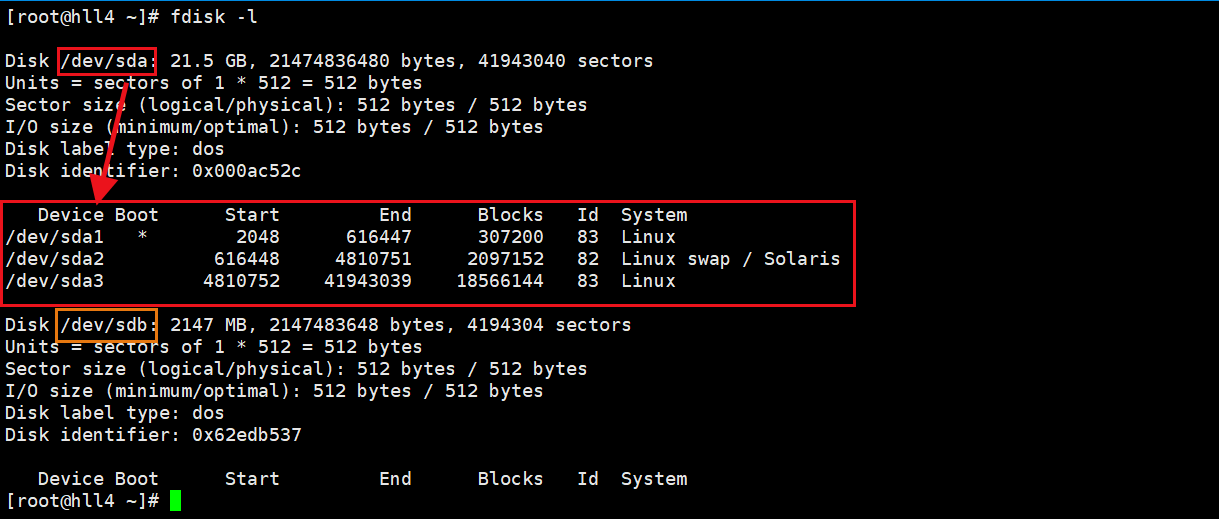Click the sda3 blocks value 18566144
The image size is (1219, 519).
click(499, 282)
